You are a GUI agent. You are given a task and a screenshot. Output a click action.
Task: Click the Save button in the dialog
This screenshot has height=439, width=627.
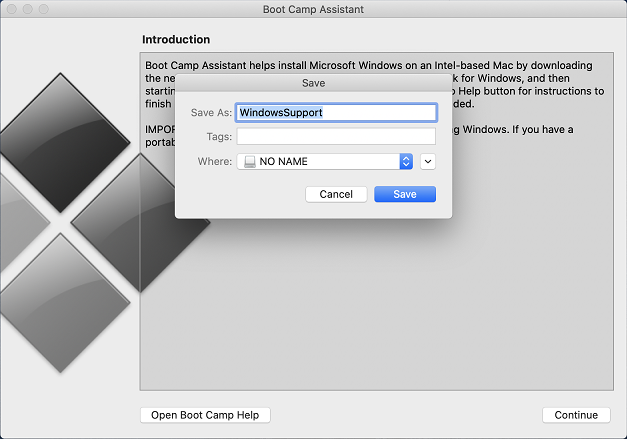pos(405,194)
